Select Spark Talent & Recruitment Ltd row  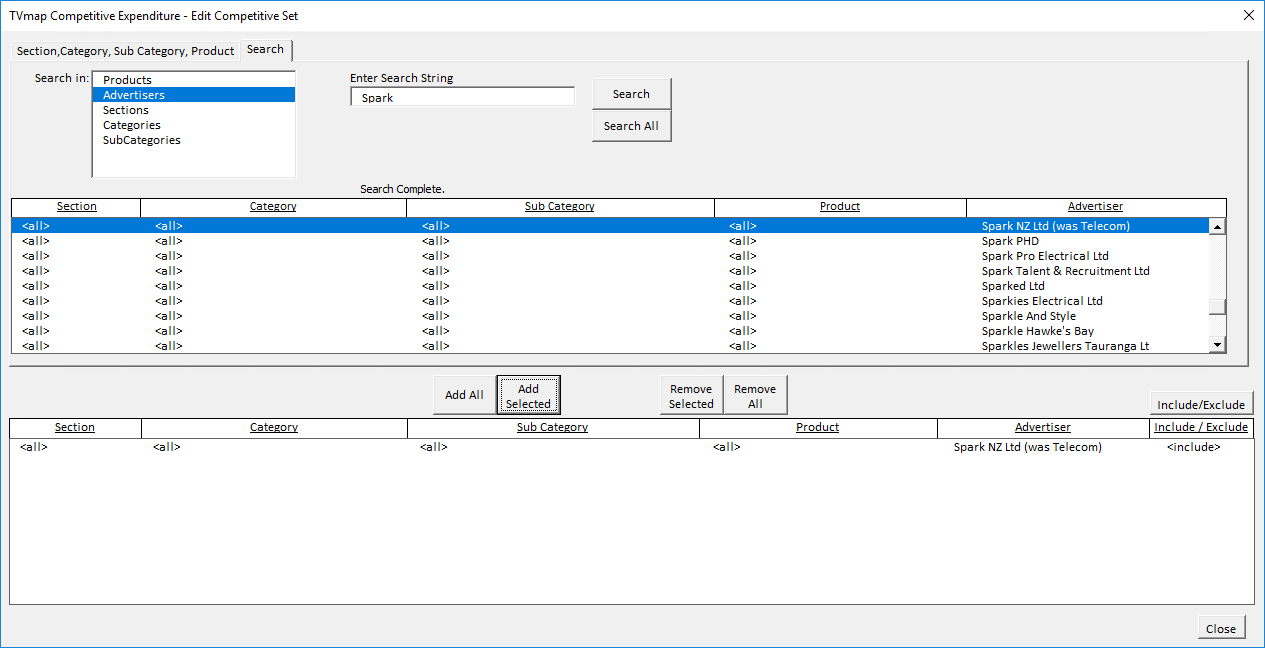point(610,271)
